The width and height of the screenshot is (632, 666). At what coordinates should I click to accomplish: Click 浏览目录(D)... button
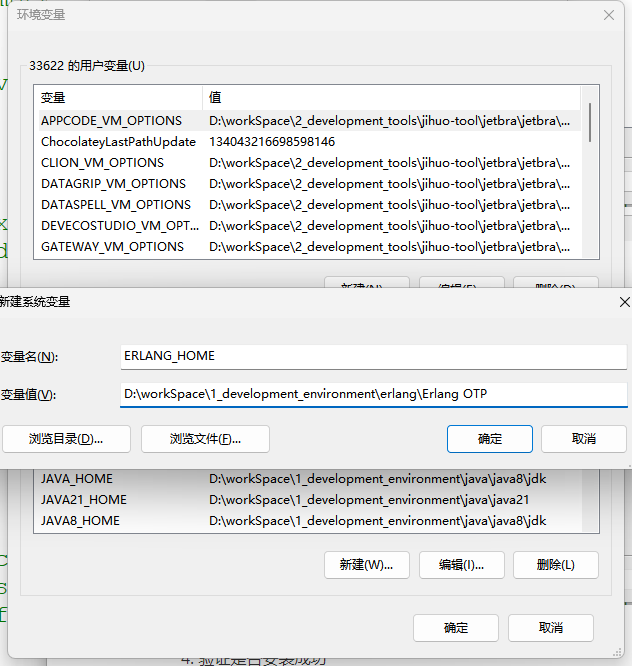66,438
